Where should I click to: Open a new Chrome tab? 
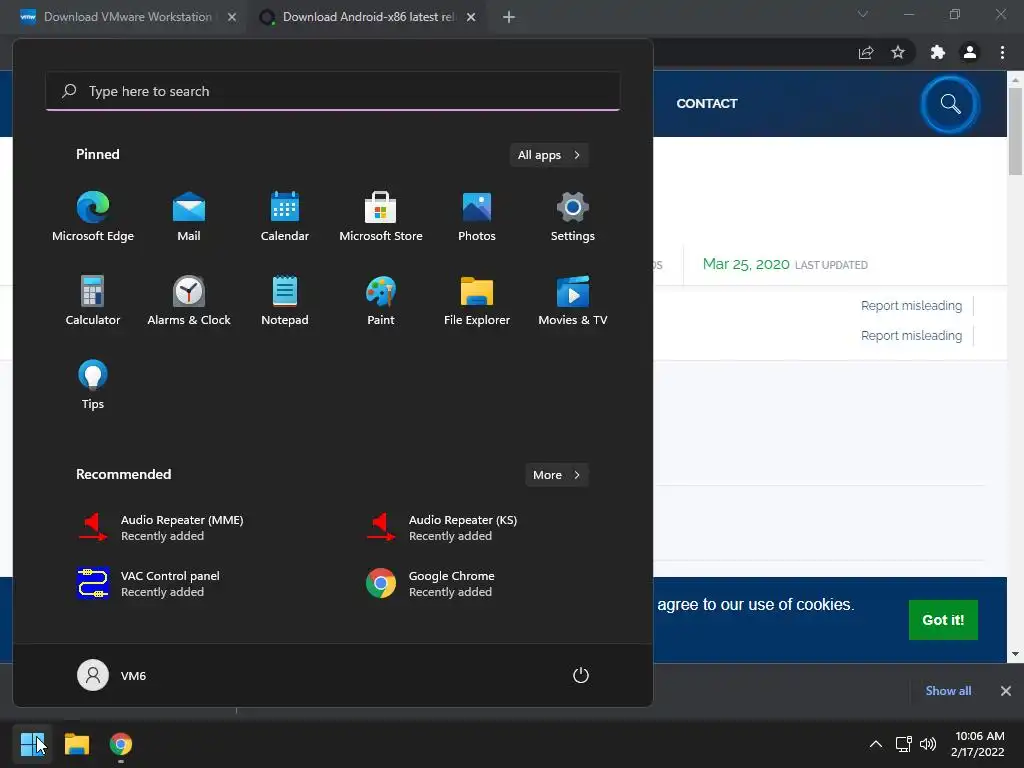click(x=509, y=17)
